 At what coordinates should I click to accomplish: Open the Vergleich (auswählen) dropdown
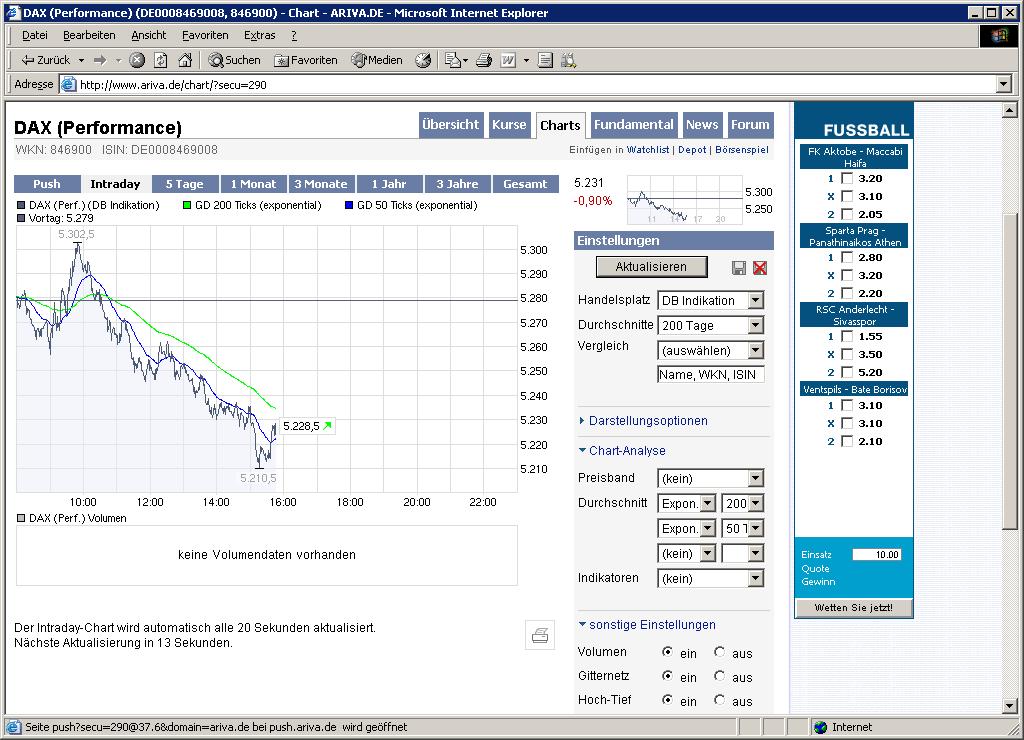click(711, 350)
